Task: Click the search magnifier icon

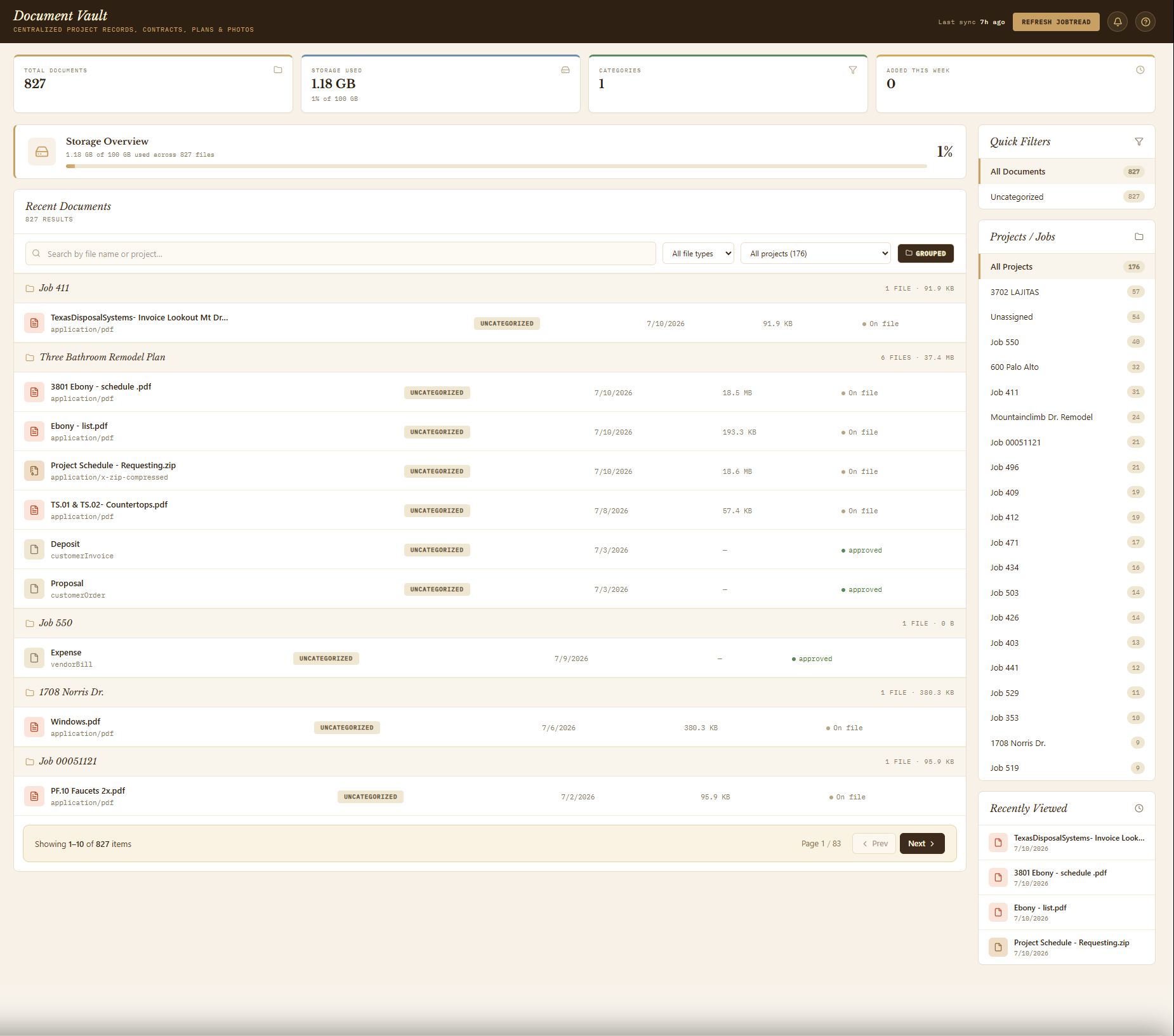Action: (36, 253)
